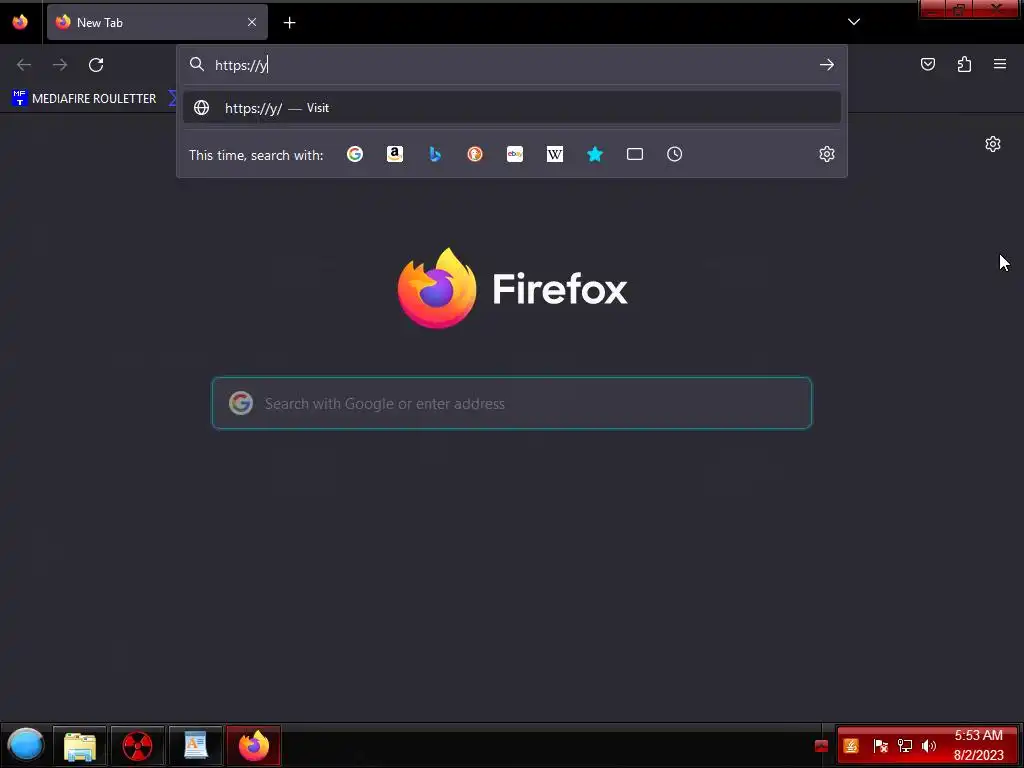Click the Search with Google page field

[x=512, y=403]
